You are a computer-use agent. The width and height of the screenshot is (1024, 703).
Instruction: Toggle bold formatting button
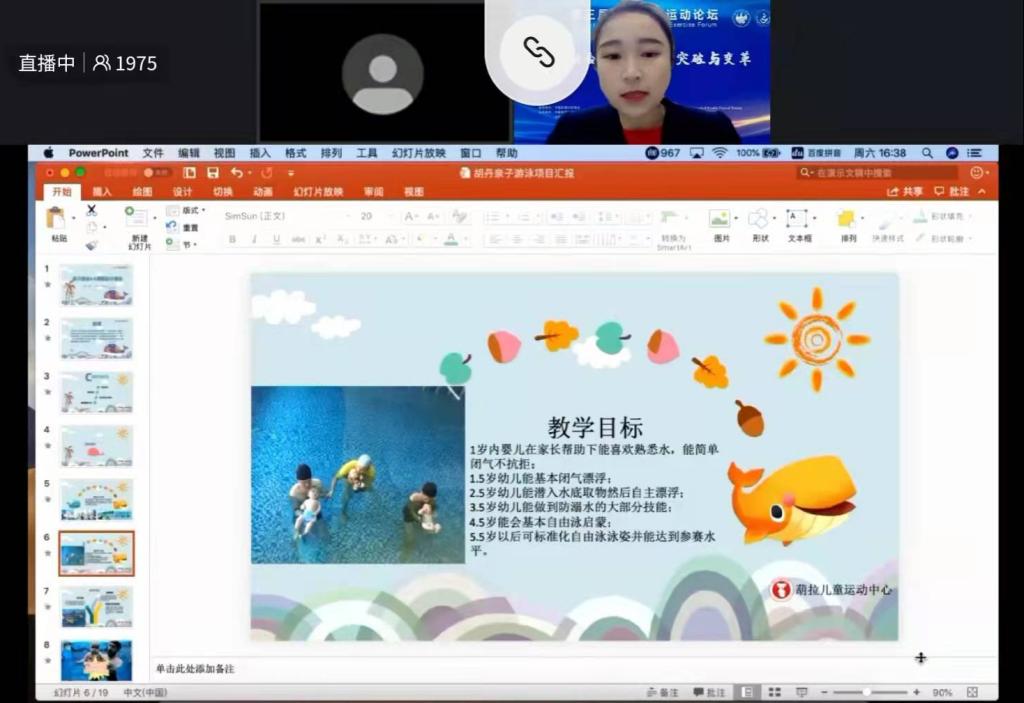(232, 240)
